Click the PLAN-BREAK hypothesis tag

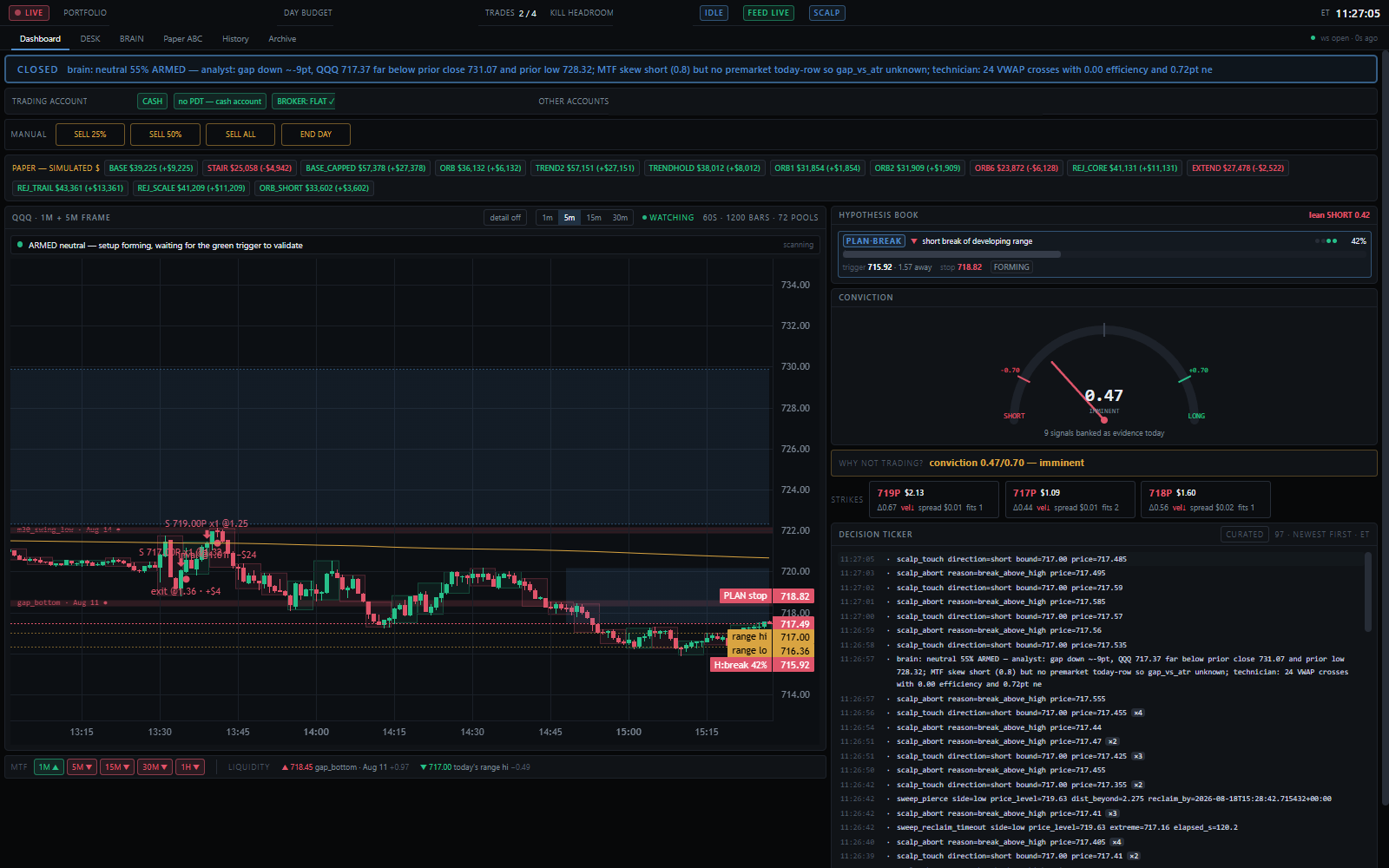[873, 241]
